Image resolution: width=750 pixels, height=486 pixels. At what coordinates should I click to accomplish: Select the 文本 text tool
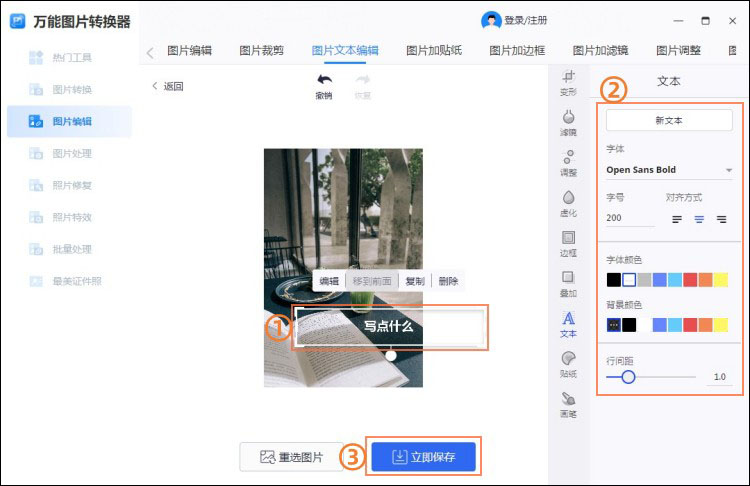tap(568, 324)
